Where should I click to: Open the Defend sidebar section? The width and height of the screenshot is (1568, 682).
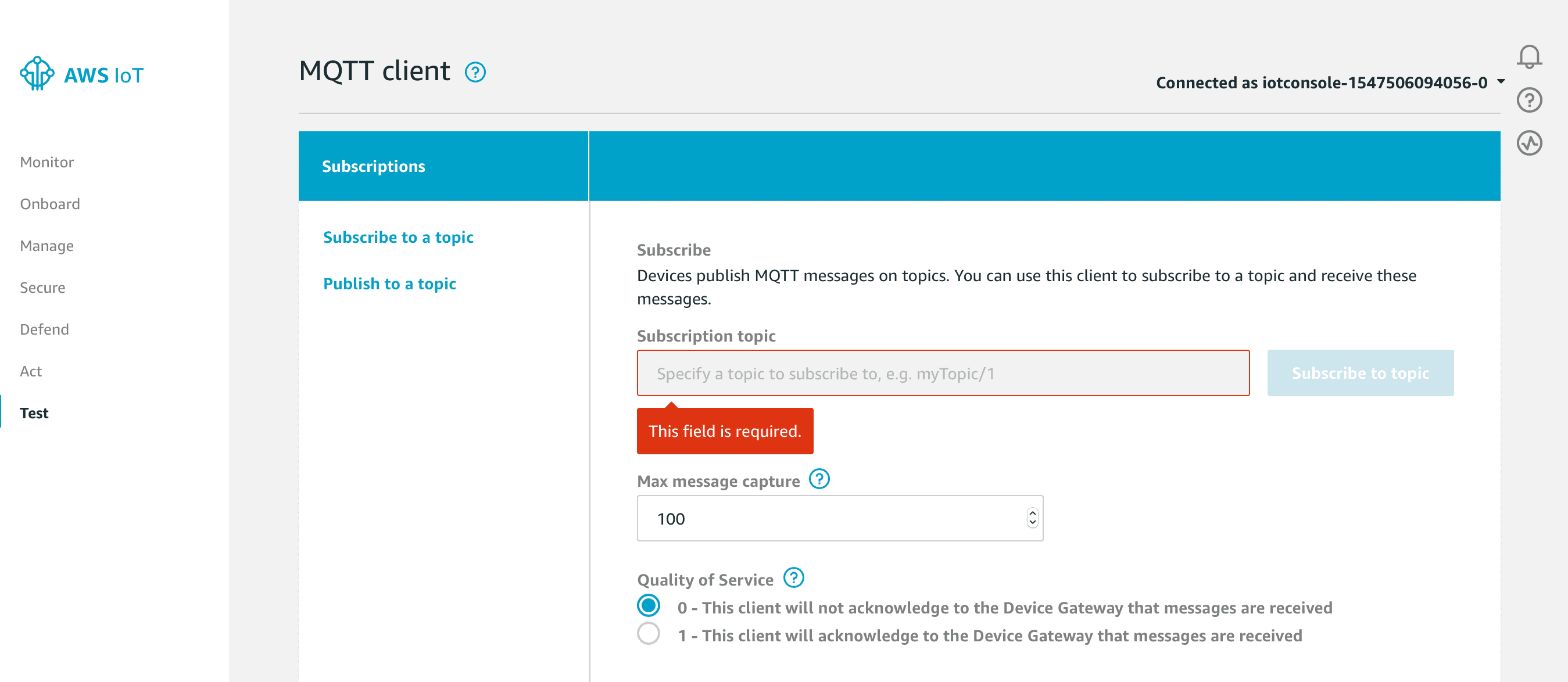click(x=44, y=329)
